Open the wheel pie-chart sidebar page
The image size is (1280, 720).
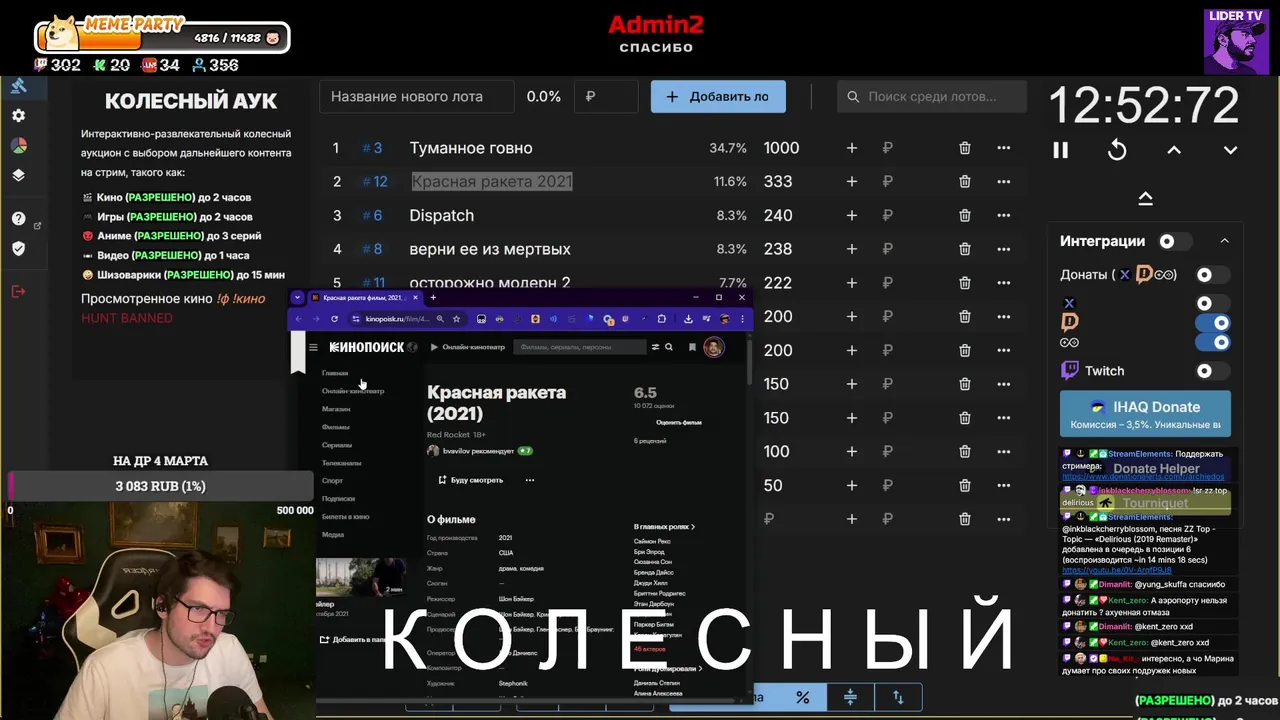18,145
